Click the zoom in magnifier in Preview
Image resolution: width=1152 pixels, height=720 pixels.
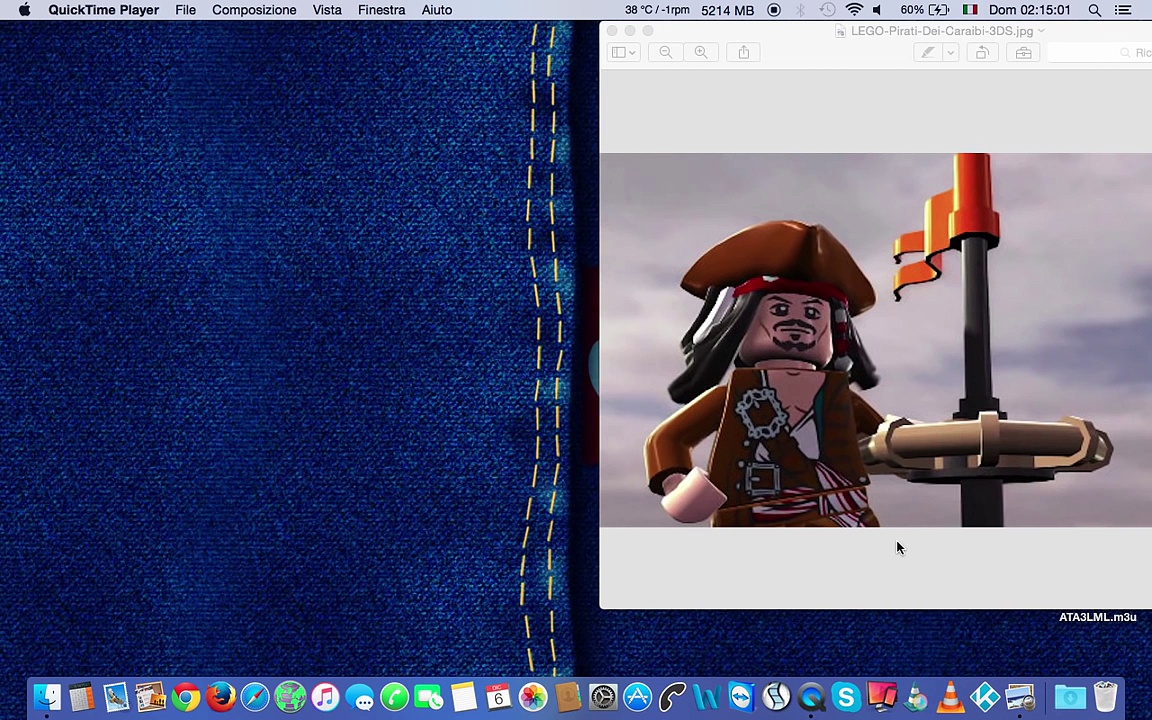tap(701, 53)
